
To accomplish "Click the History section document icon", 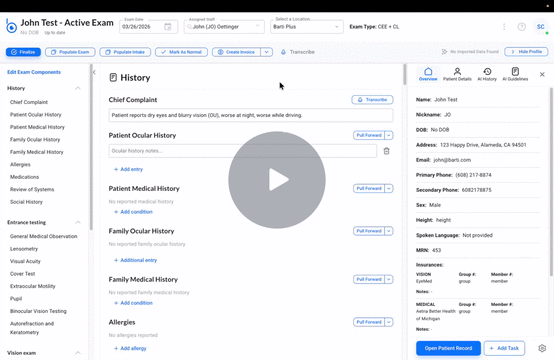I will pyautogui.click(x=113, y=77).
